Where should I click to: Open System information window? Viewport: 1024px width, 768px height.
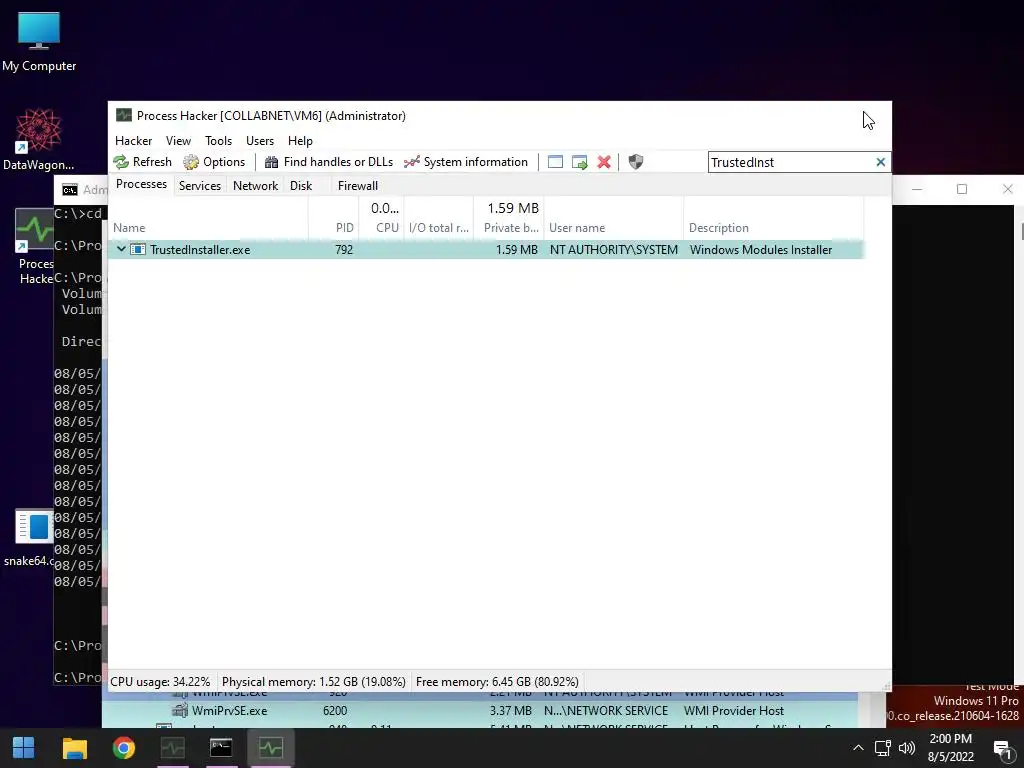tap(466, 162)
